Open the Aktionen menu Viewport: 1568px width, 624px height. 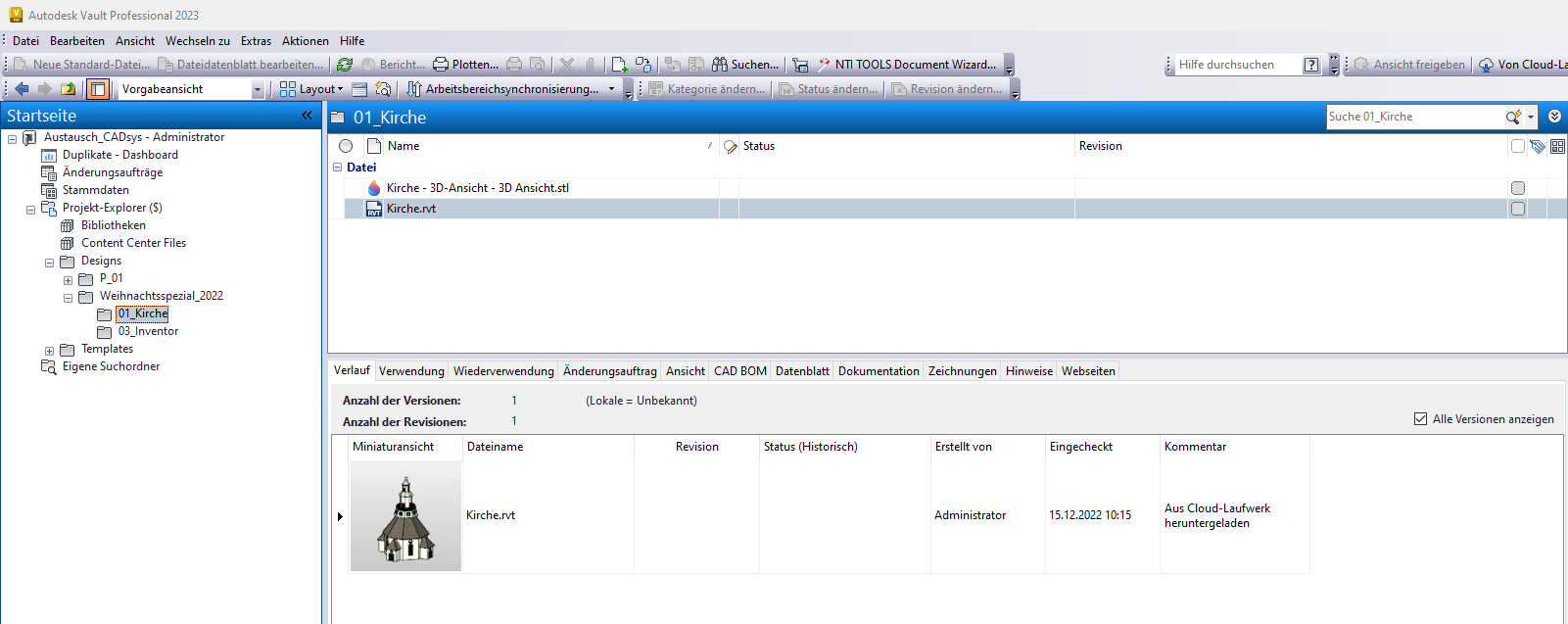[x=305, y=41]
